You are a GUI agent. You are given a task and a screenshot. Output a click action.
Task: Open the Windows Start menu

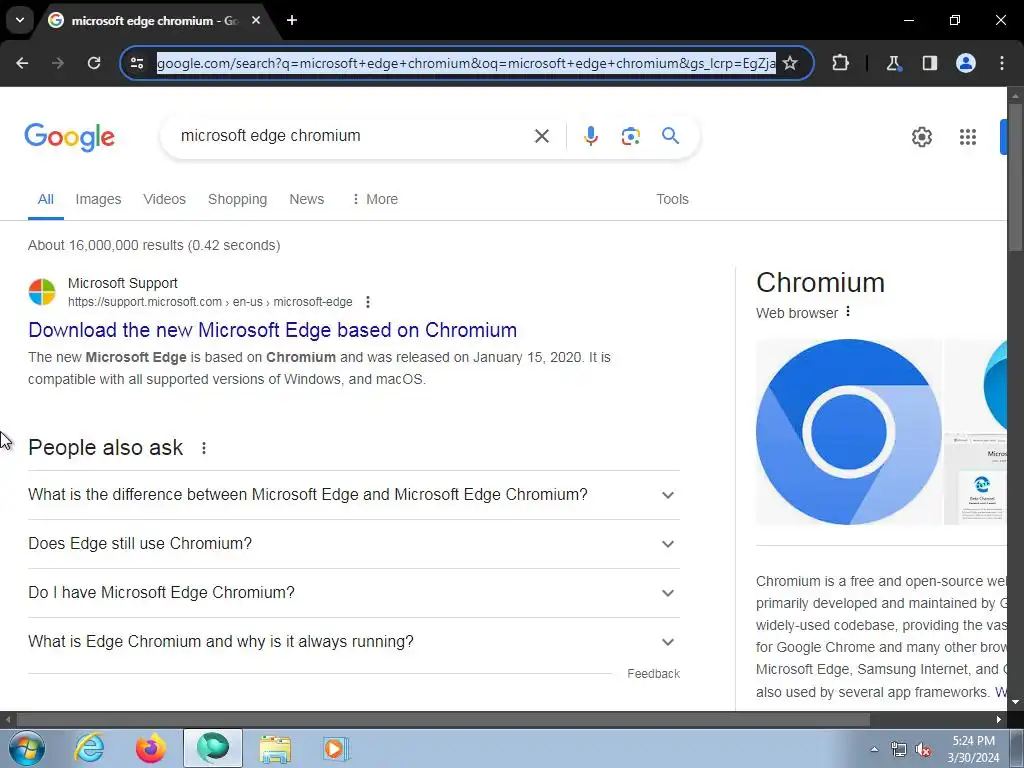tap(26, 748)
